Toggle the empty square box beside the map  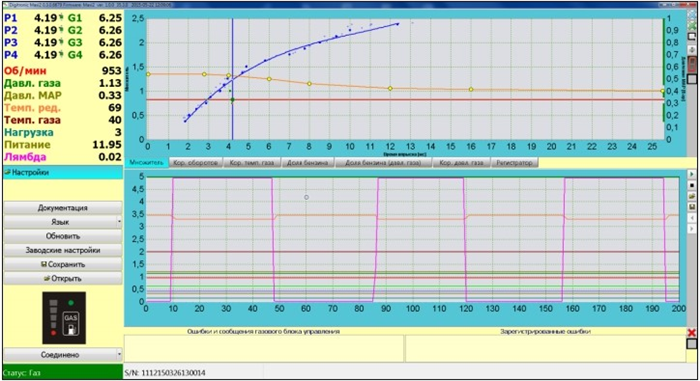click(692, 79)
